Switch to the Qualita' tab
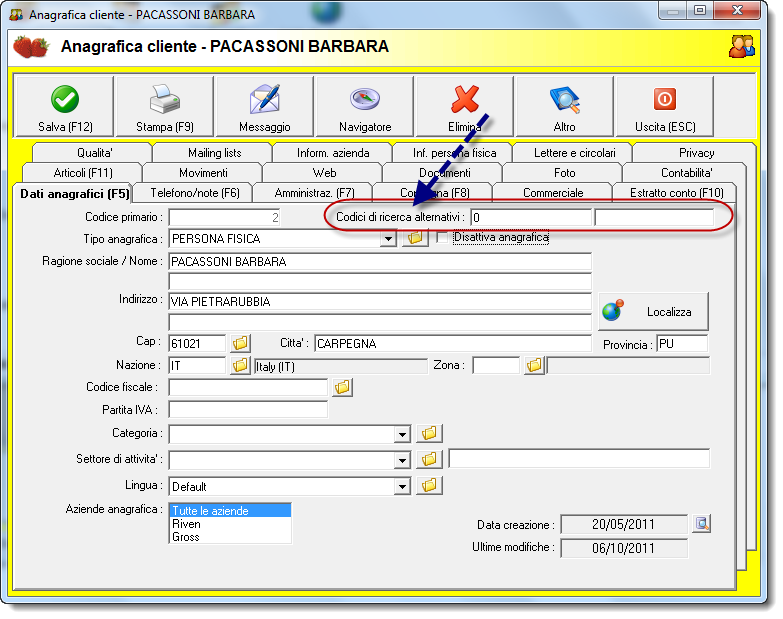Image resolution: width=783 pixels, height=619 pixels. pos(94,153)
